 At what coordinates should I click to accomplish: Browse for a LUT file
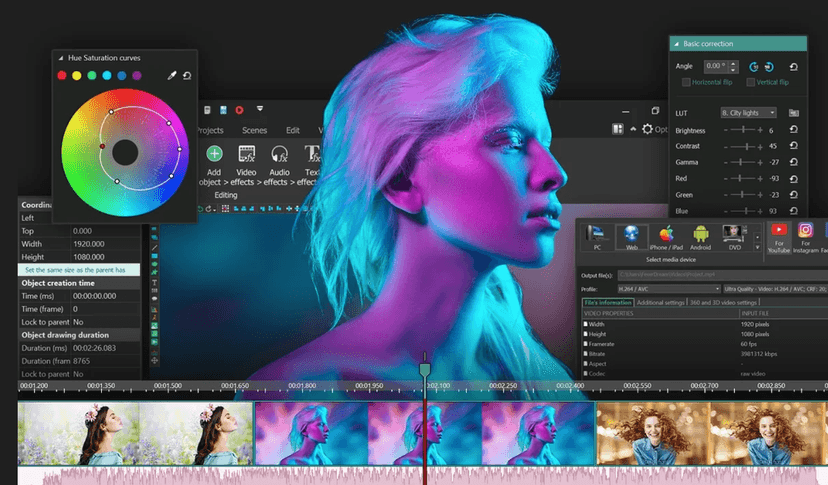(x=793, y=113)
